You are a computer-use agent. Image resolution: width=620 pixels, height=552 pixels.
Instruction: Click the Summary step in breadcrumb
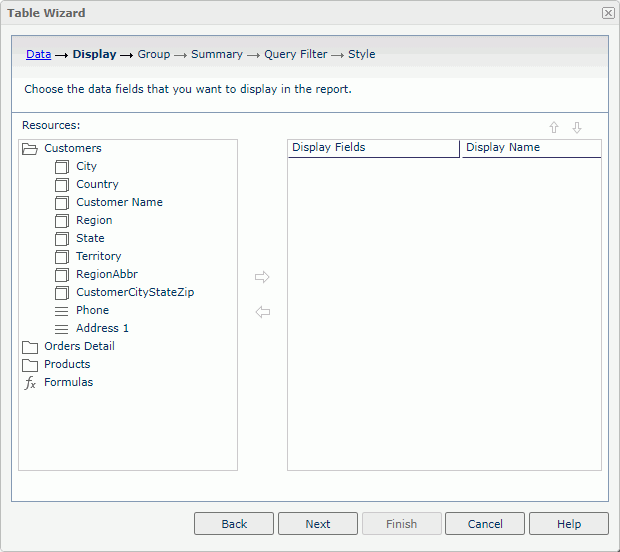217,54
